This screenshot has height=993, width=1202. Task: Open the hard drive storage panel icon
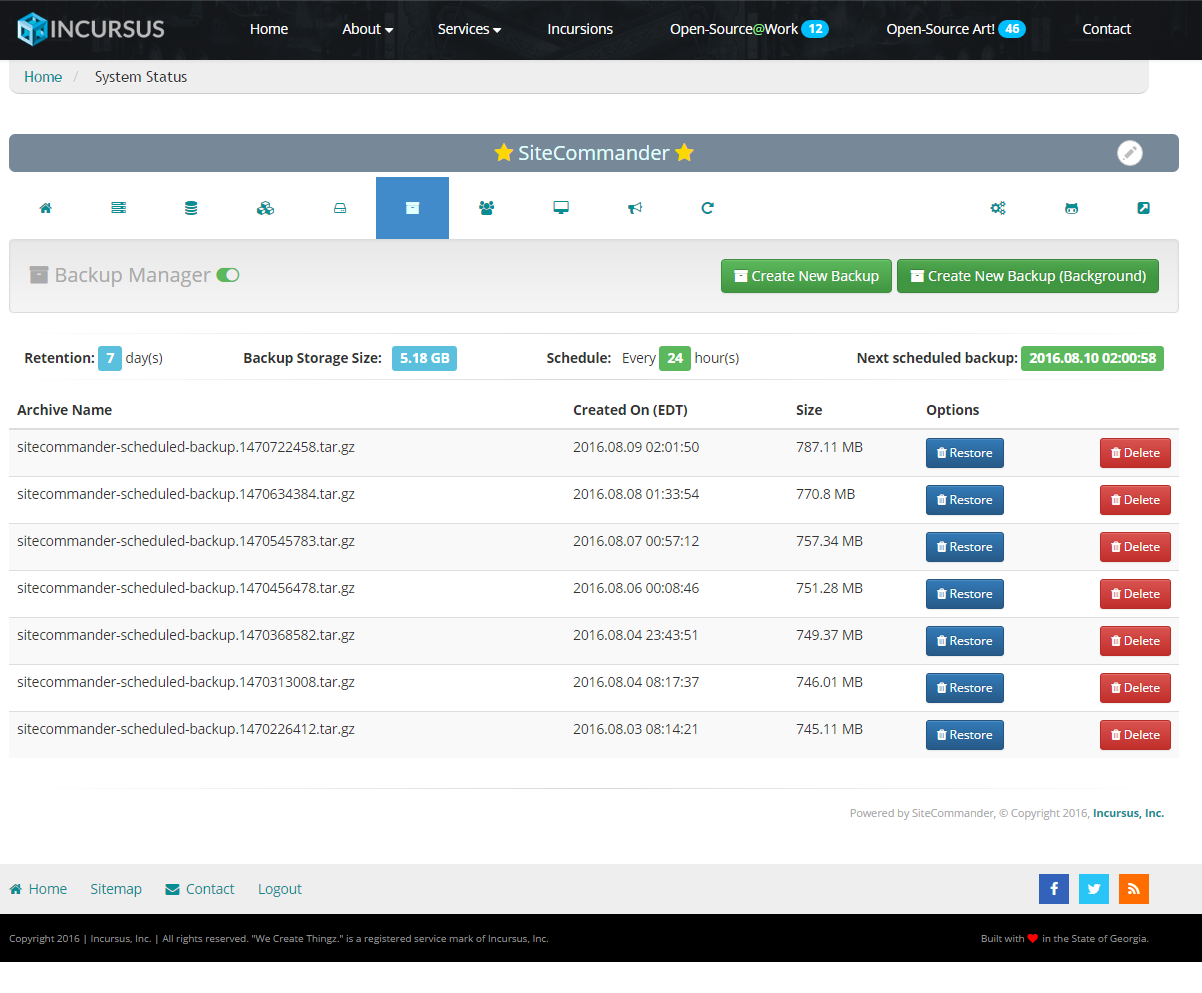point(338,208)
